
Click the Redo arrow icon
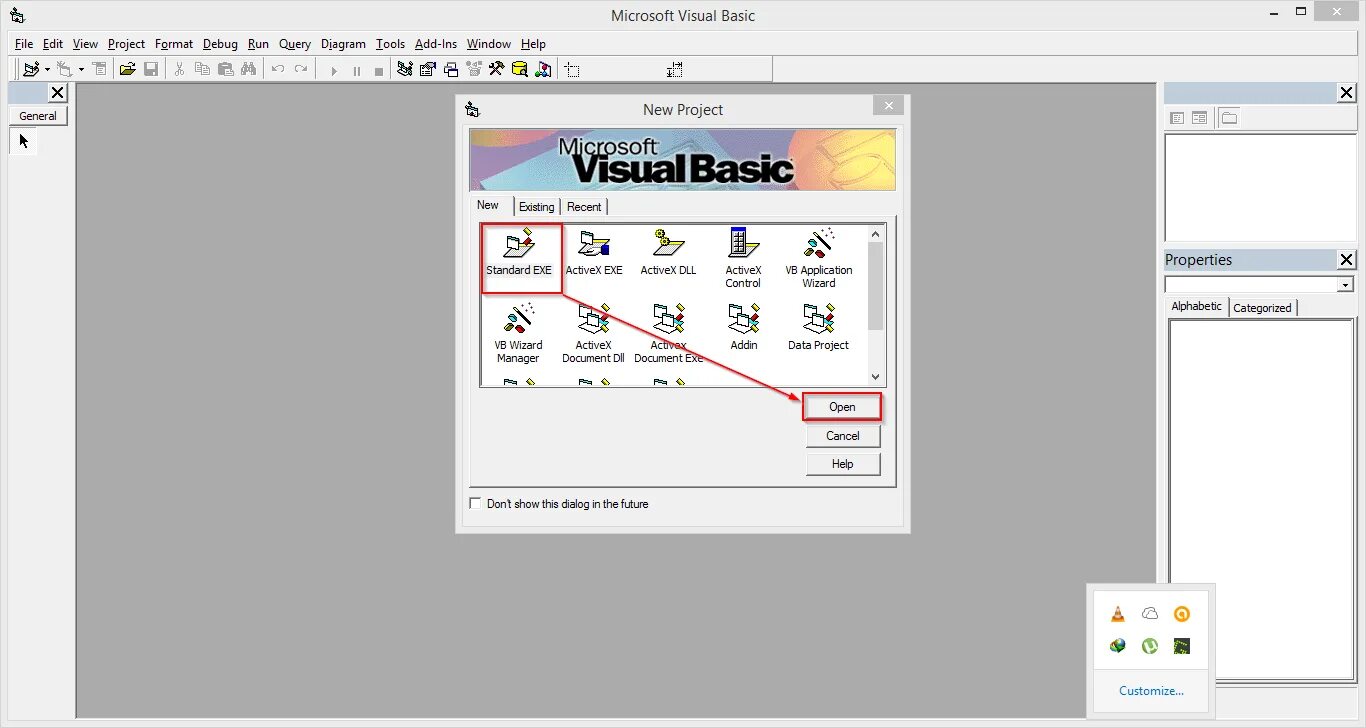coord(301,69)
